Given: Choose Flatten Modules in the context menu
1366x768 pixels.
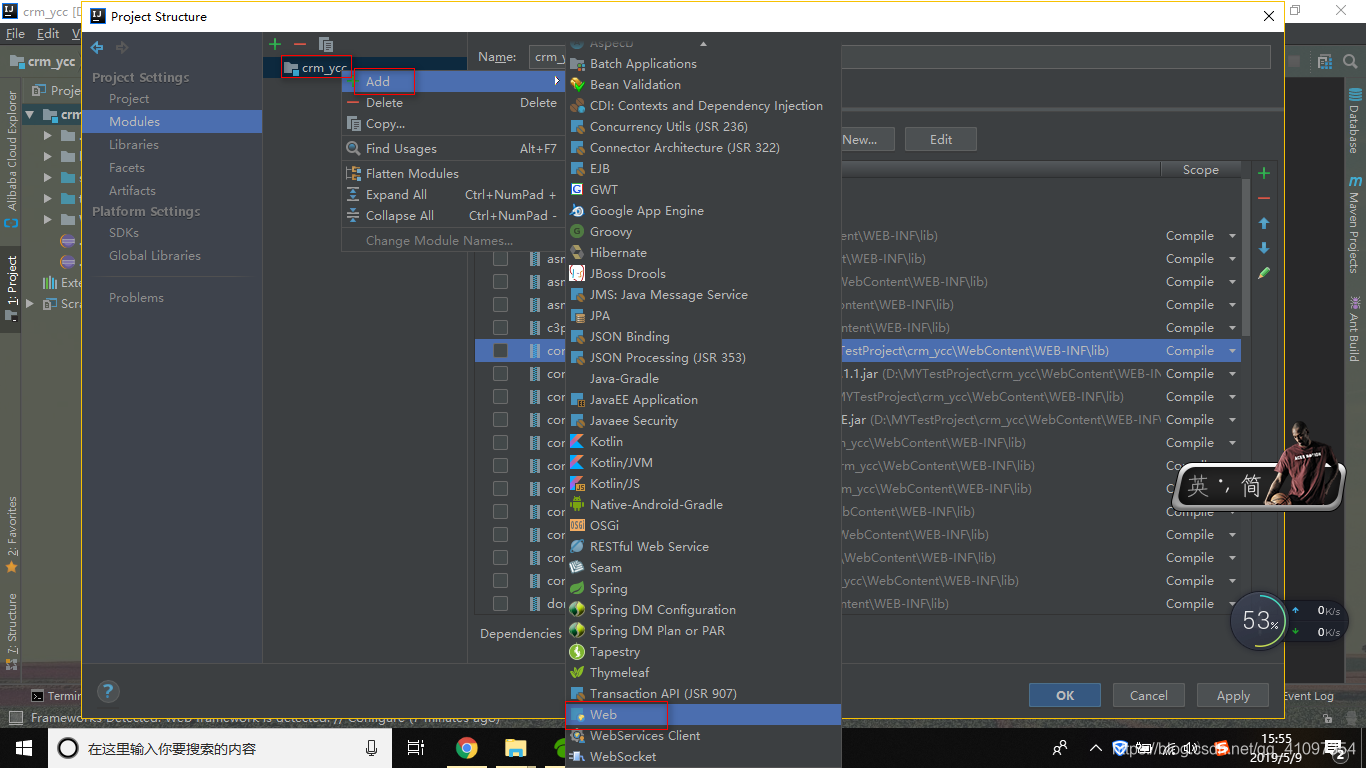Looking at the screenshot, I should click(x=455, y=174).
